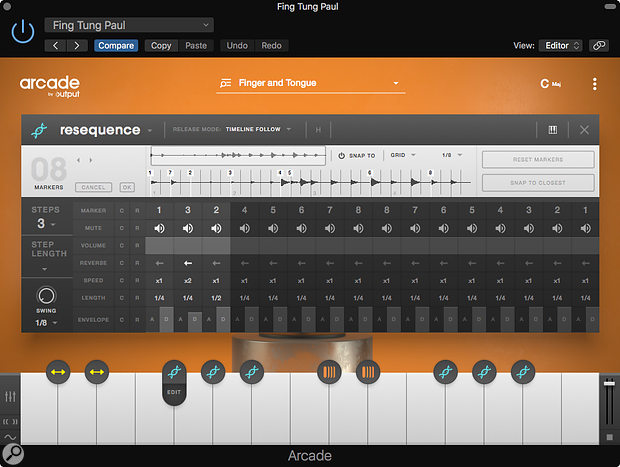This screenshot has width=620, height=467.
Task: Open the Fing Tung Paul preset dropdown
Action: click(x=129, y=25)
